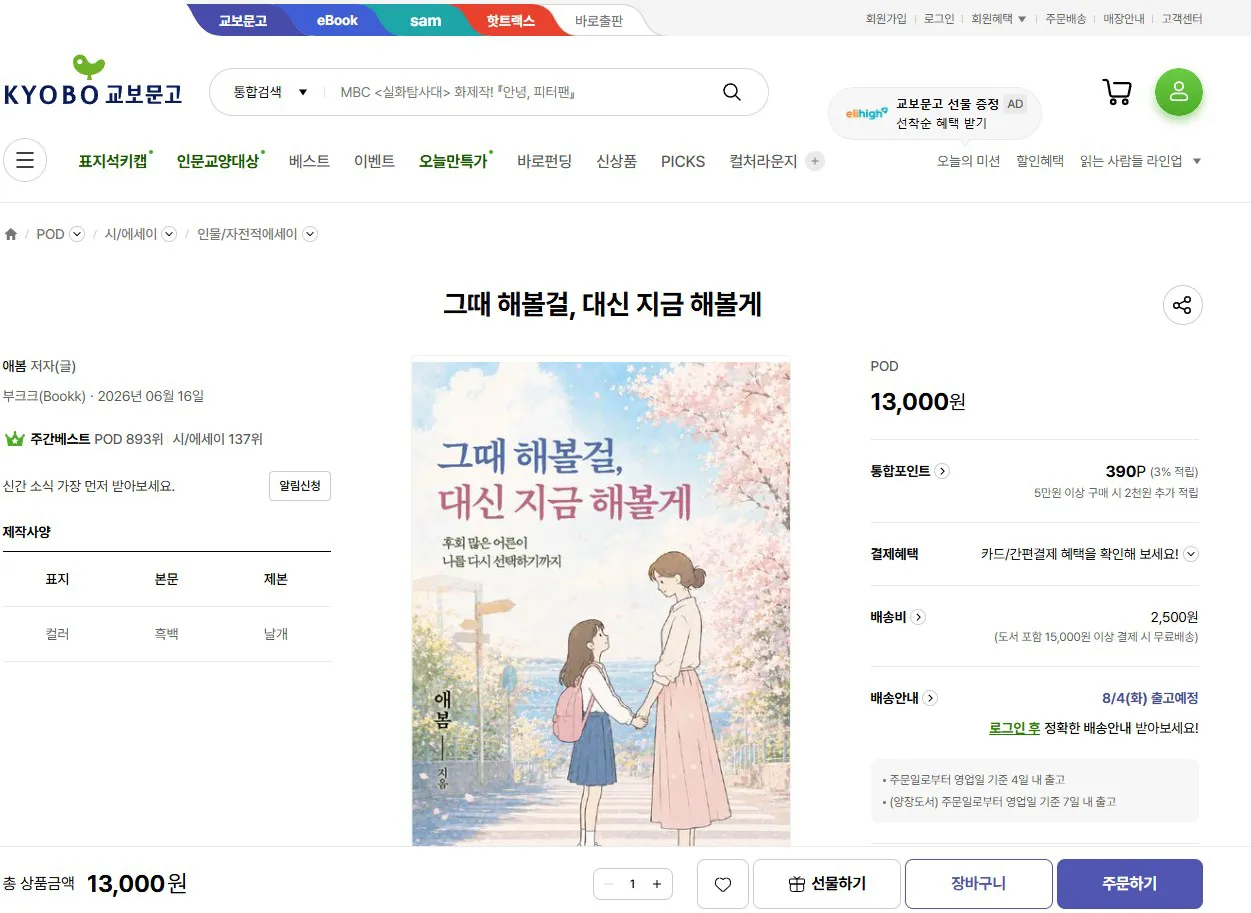Click the 할인혜택 link
Image resolution: width=1251 pixels, height=913 pixels.
[1040, 161]
